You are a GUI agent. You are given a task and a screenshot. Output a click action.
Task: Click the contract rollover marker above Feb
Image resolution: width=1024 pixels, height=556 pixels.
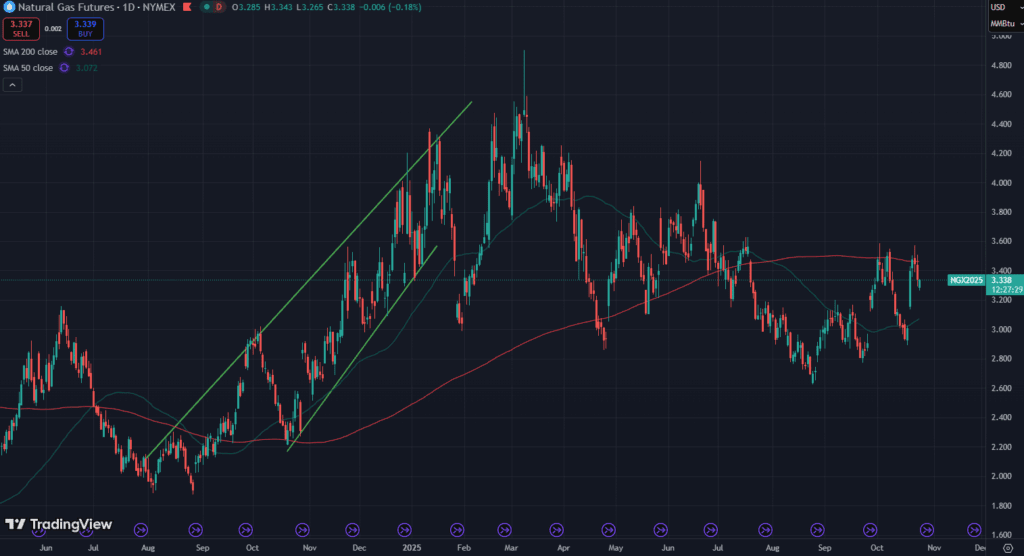tap(457, 530)
